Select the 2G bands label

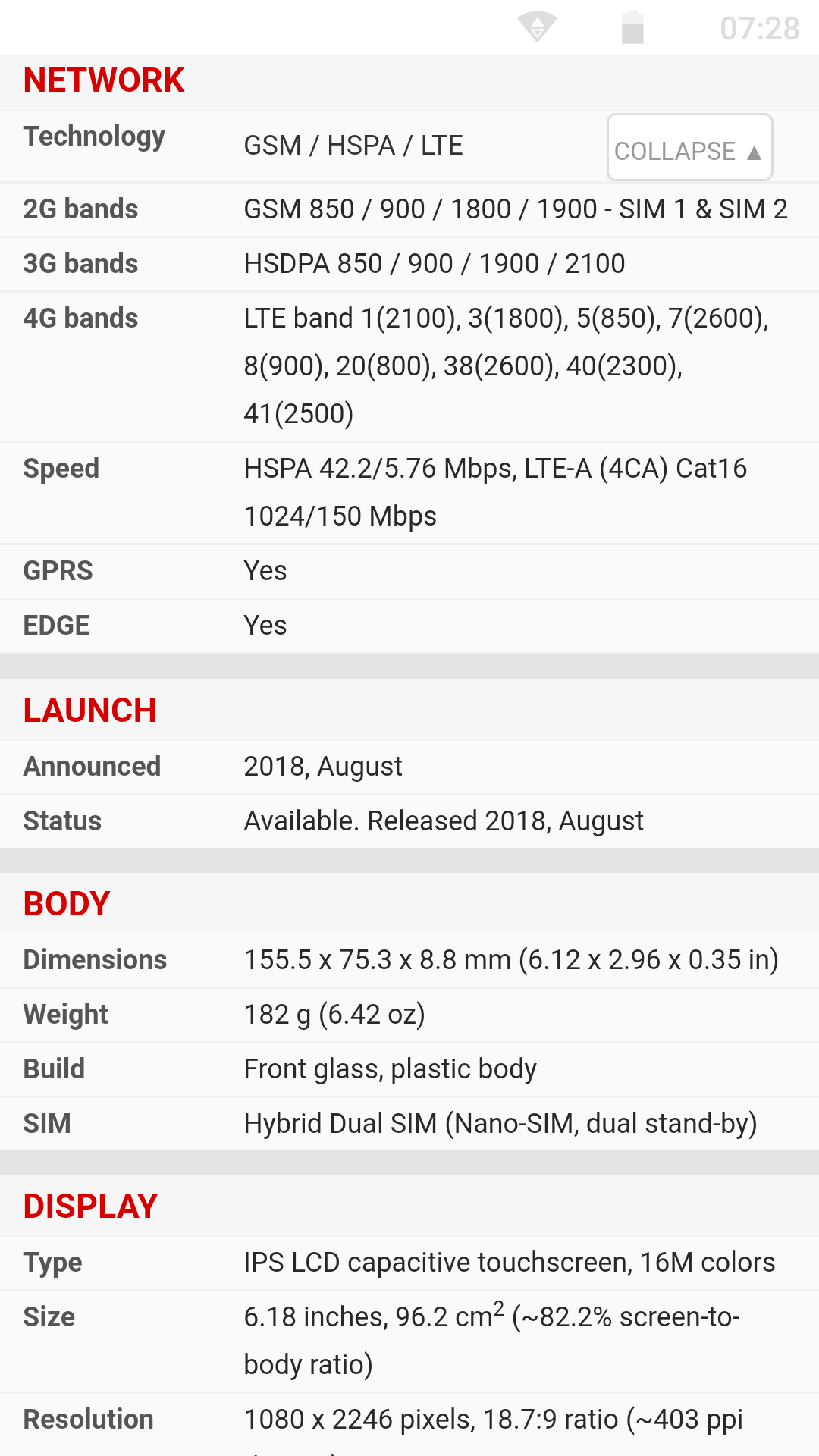80,209
